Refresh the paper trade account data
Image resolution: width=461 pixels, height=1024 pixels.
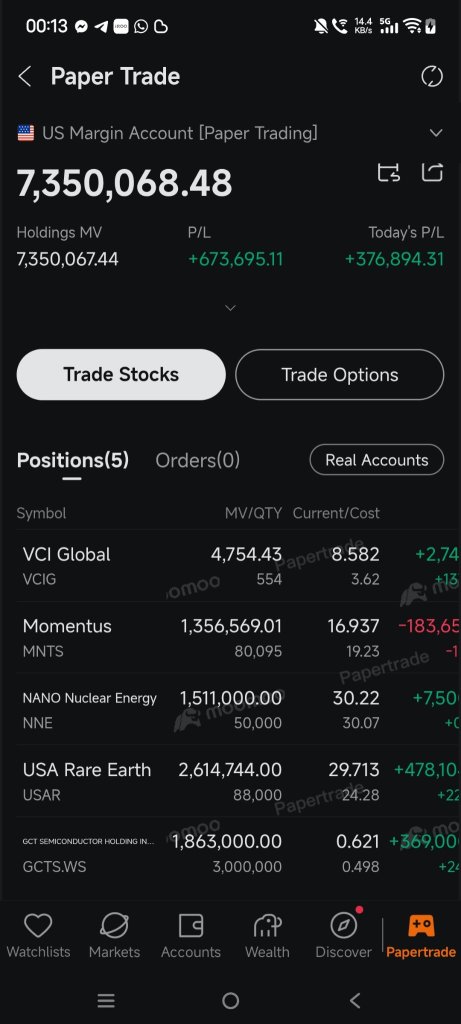432,76
